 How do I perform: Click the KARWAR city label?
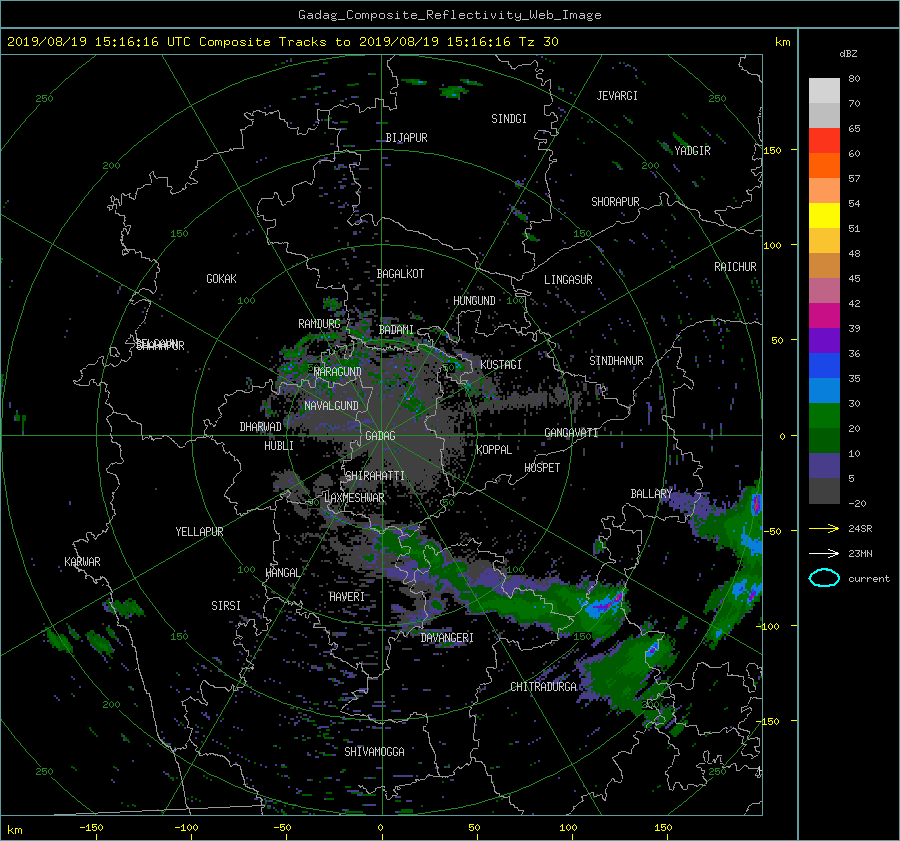[82, 562]
